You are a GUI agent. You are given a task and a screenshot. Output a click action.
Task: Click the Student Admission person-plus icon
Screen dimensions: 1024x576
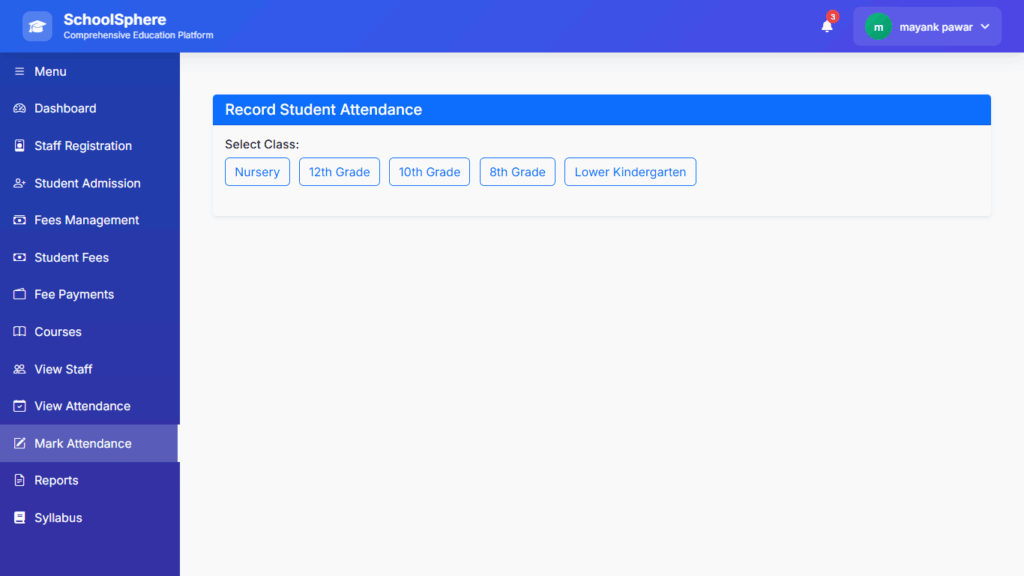tap(19, 183)
